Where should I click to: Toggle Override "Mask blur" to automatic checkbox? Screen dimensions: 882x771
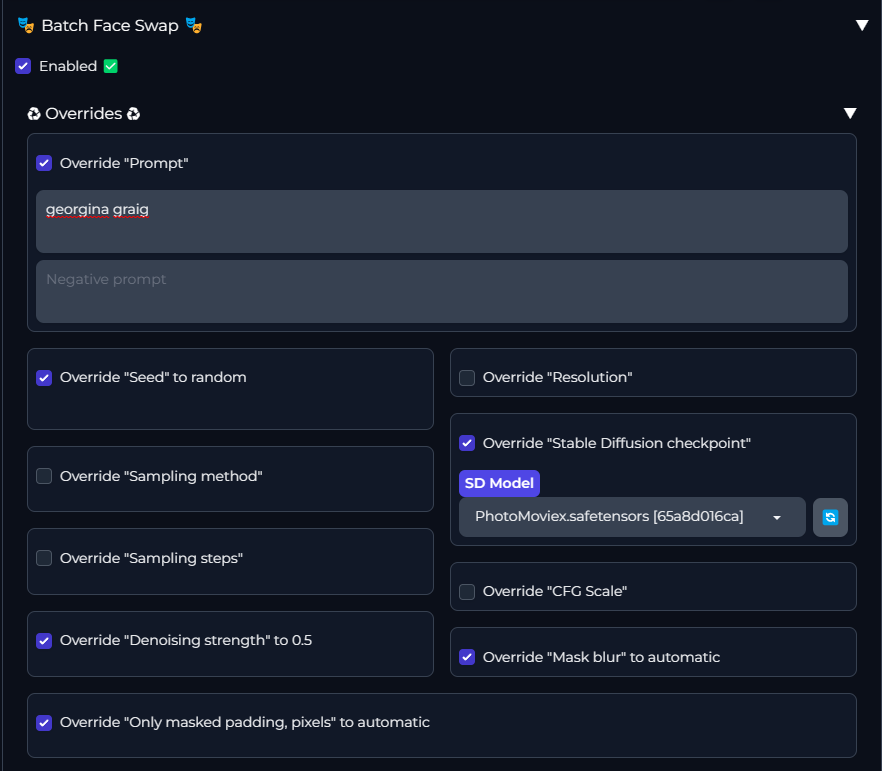(x=467, y=657)
